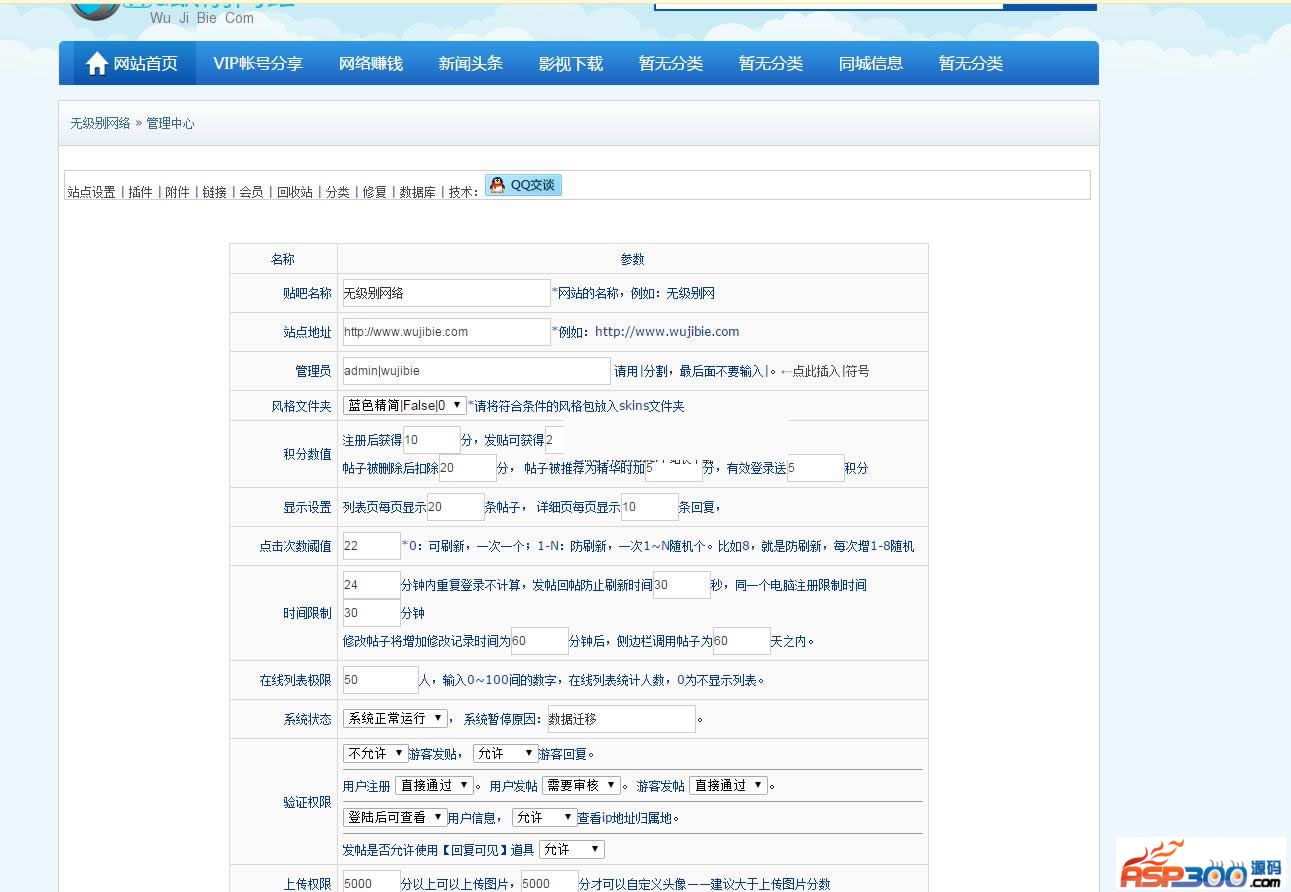Click the 点击次数阈值 input field
Screen dimensions: 1291x892
(371, 546)
